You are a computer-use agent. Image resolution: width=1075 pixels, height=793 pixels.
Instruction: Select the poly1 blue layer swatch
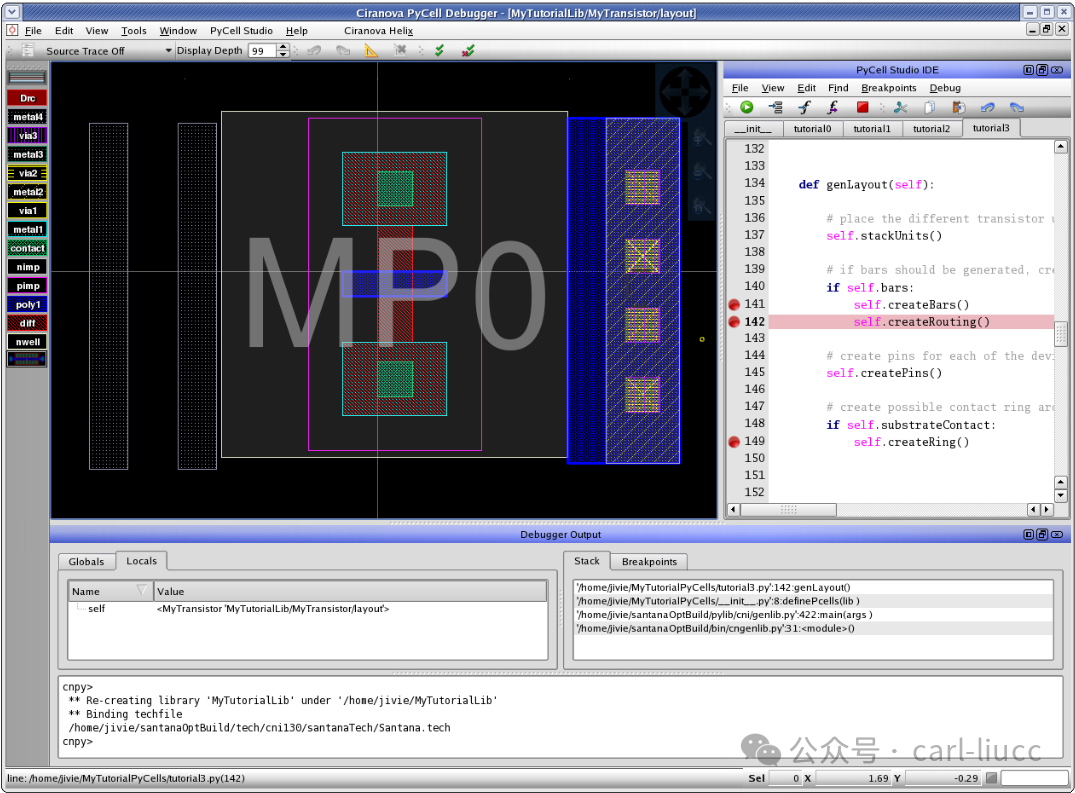click(x=27, y=304)
